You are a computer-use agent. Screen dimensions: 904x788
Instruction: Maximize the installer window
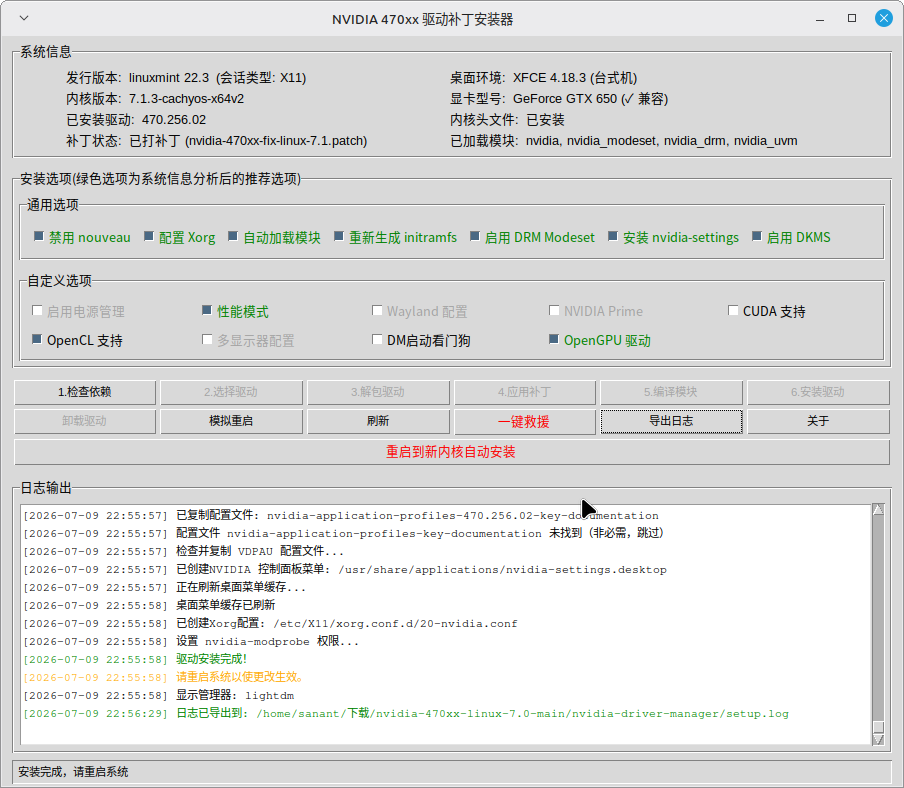pyautogui.click(x=852, y=18)
